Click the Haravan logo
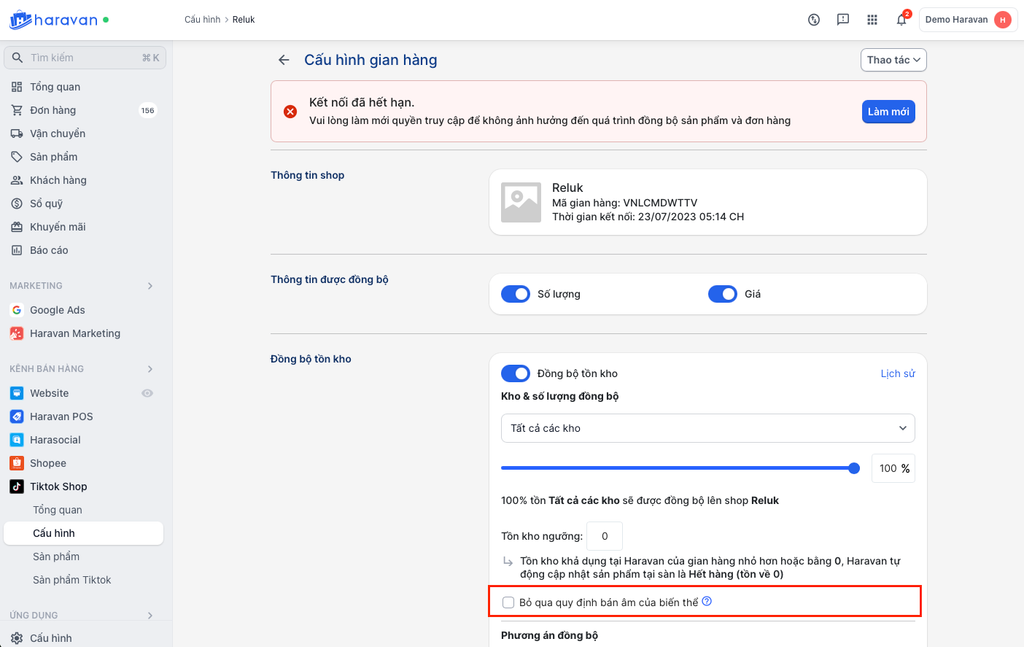 tap(57, 19)
